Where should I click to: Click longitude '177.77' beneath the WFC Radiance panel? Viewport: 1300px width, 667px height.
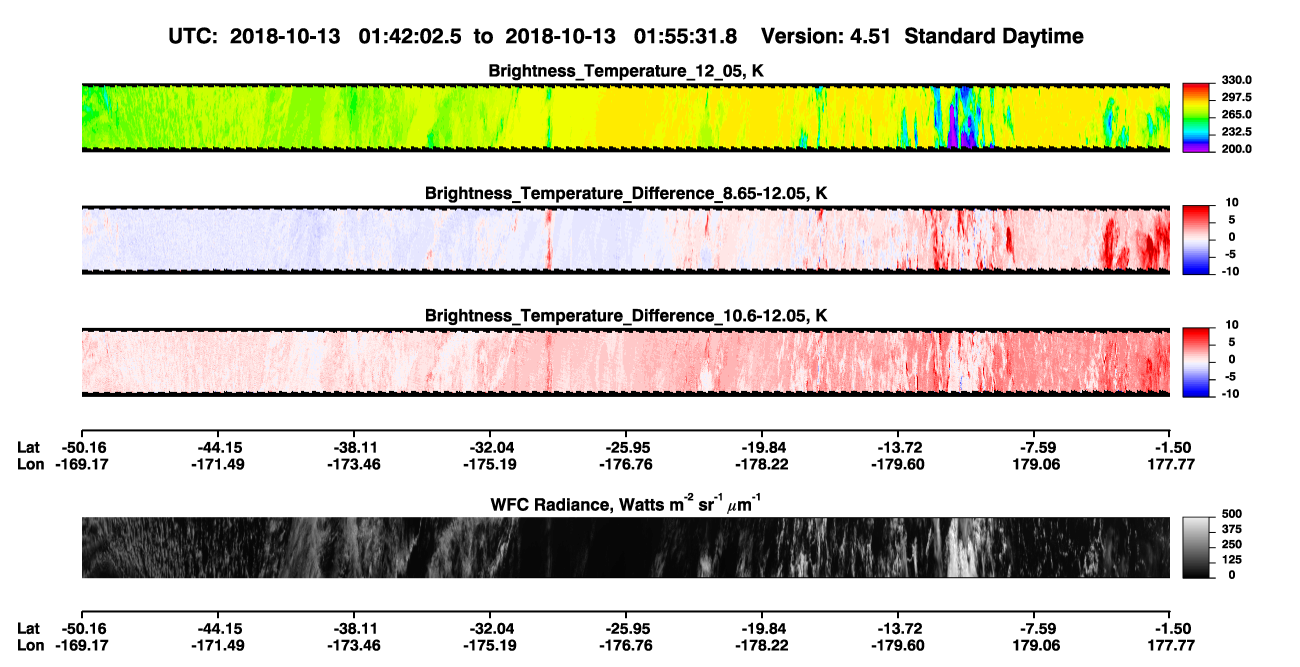point(1171,645)
